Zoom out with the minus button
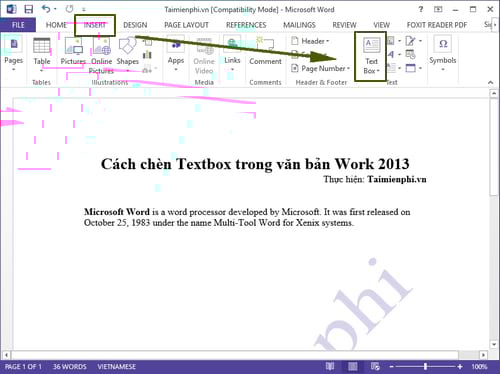Viewport: 500px width, 374px height. click(392, 367)
